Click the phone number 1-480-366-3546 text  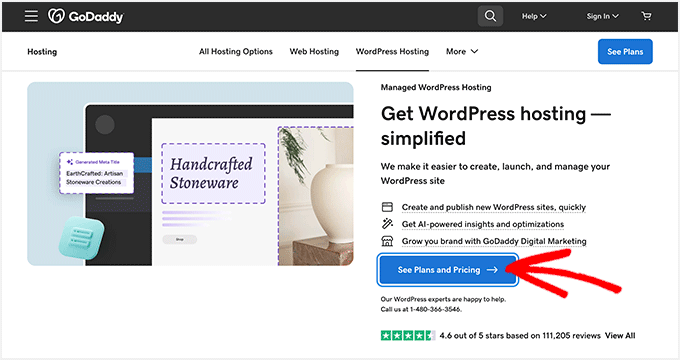[x=435, y=309]
